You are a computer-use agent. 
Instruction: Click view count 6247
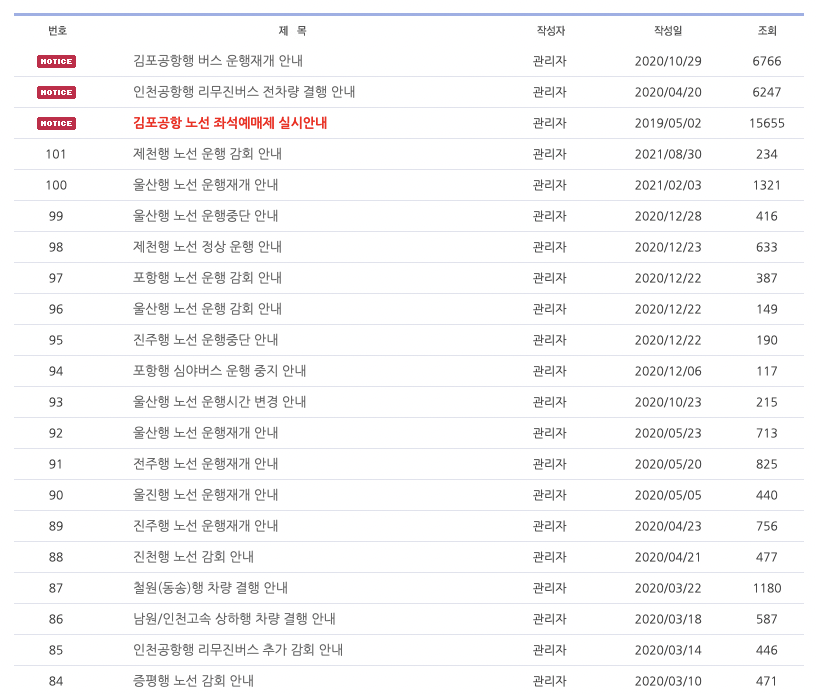tap(767, 93)
